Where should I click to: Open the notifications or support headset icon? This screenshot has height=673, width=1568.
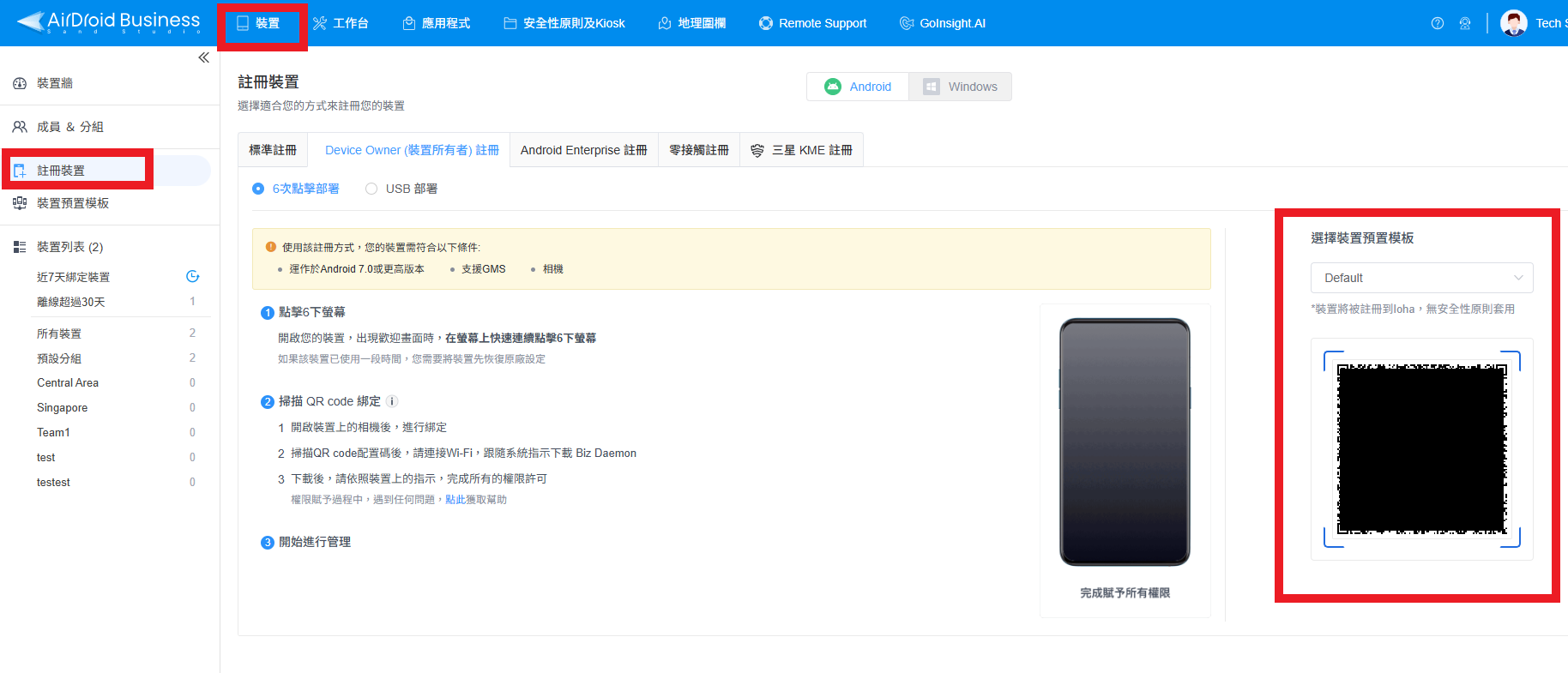pyautogui.click(x=1465, y=23)
